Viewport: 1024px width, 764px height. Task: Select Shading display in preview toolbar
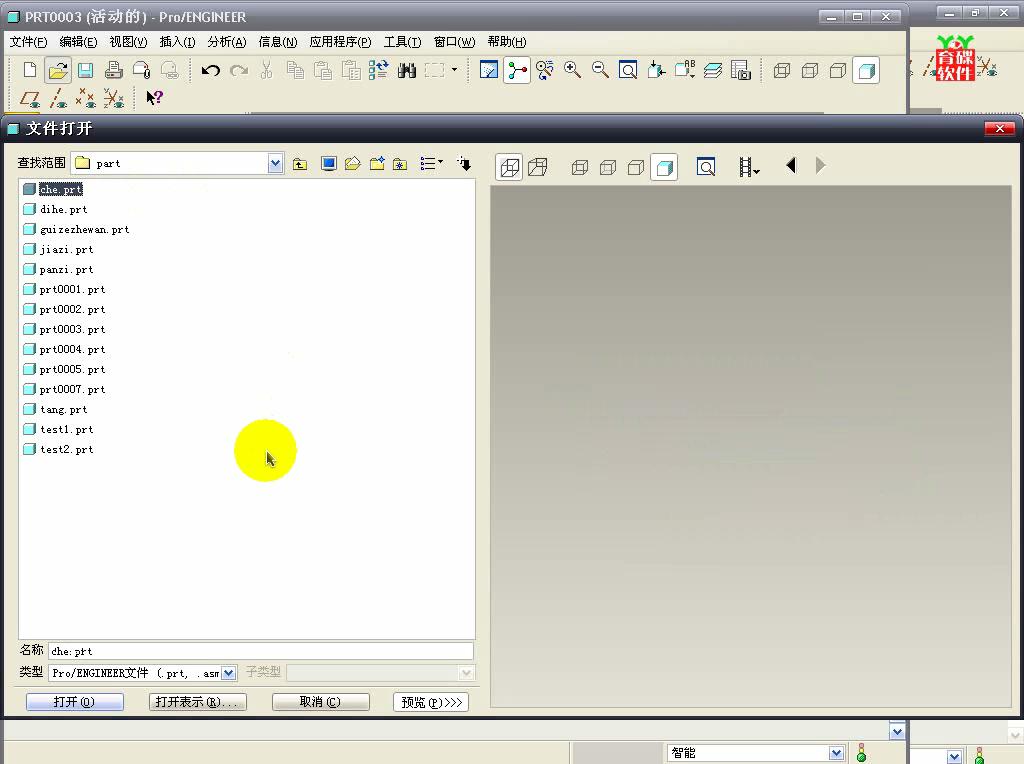point(664,167)
